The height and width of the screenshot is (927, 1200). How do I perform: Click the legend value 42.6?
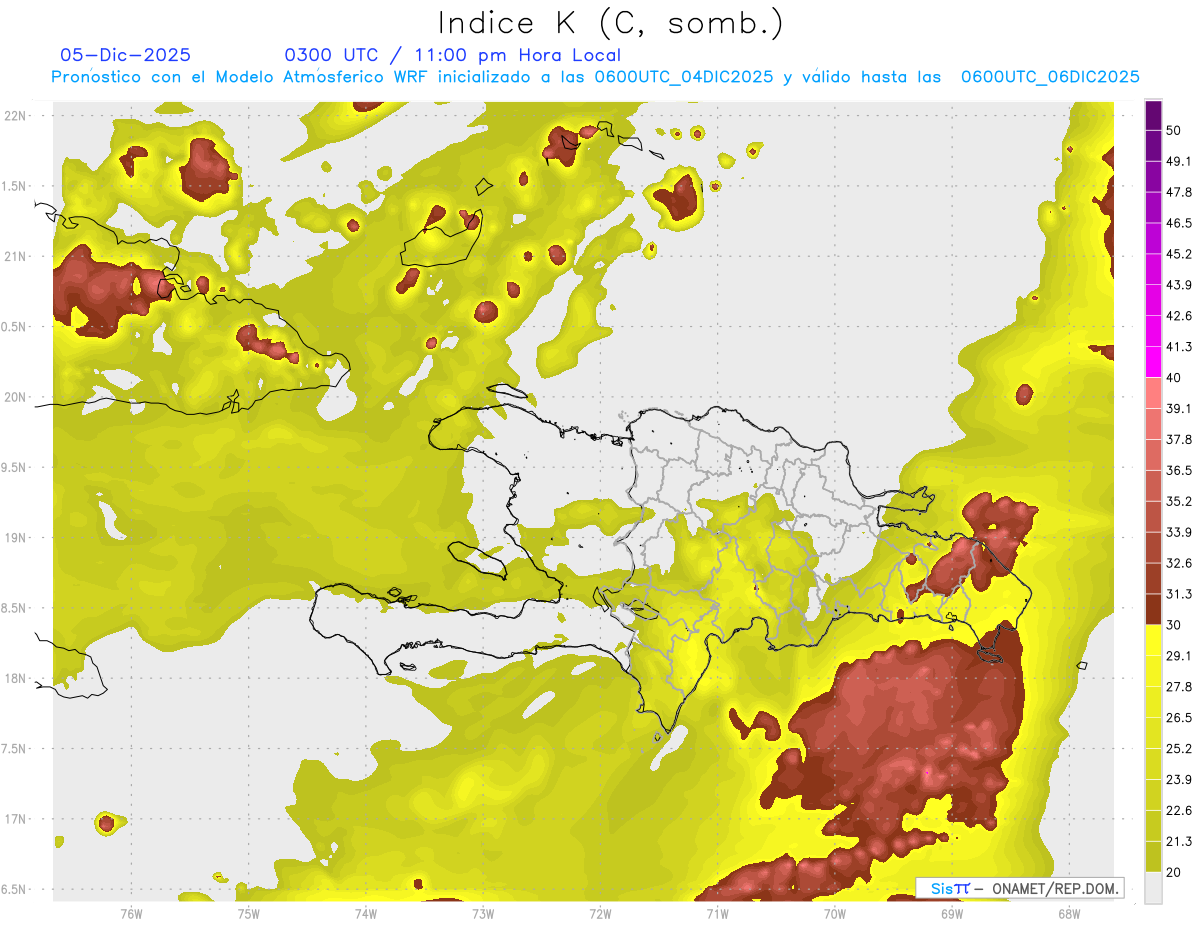(1178, 316)
